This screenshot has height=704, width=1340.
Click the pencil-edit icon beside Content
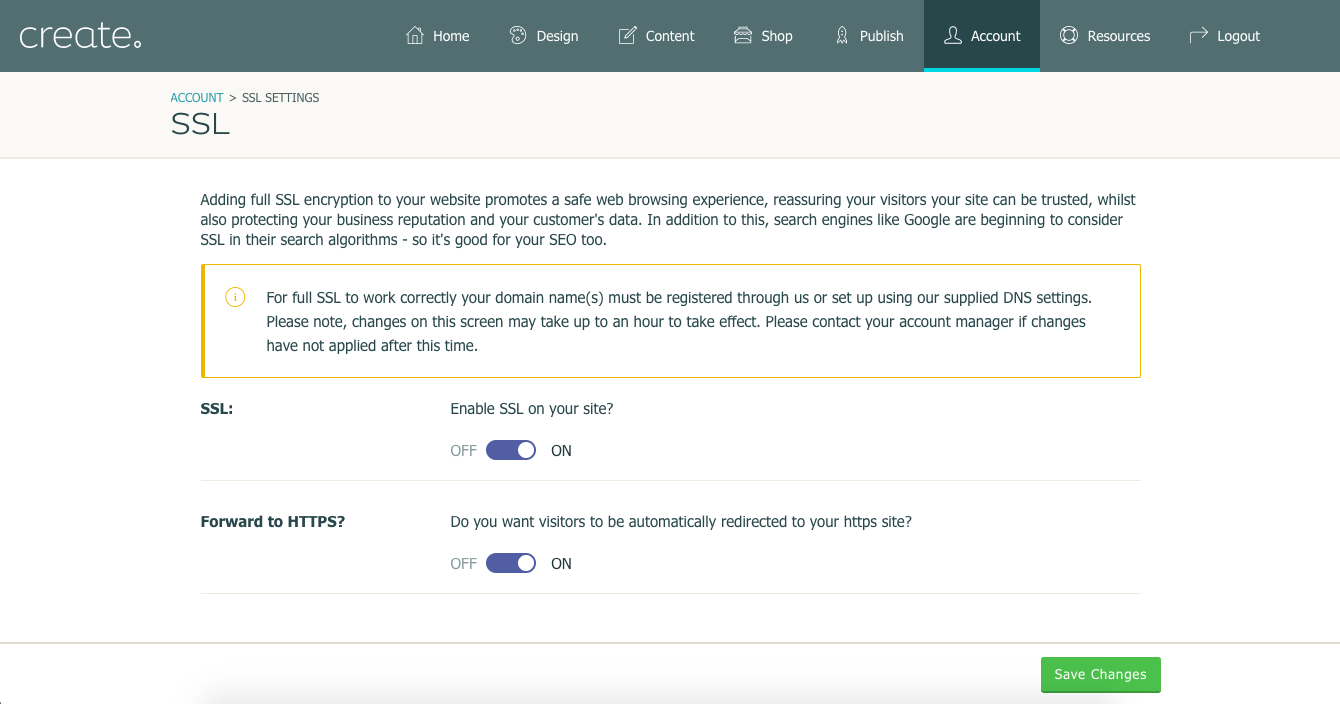[x=627, y=36]
